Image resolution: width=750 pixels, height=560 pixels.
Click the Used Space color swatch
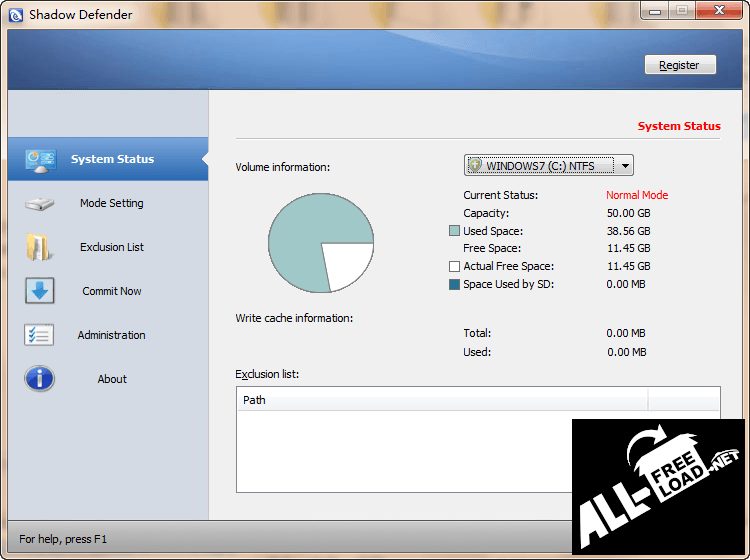point(455,232)
